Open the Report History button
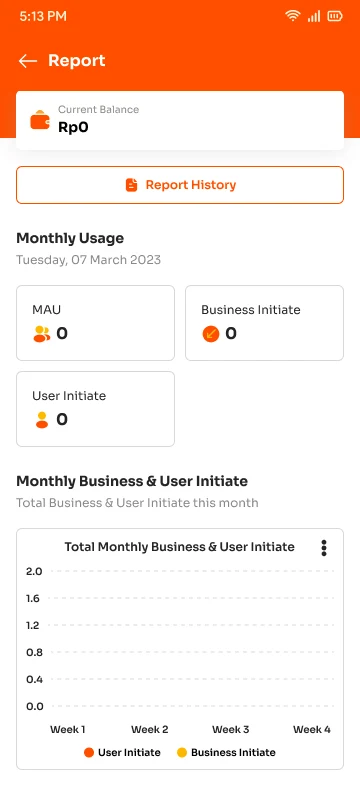 coord(180,185)
